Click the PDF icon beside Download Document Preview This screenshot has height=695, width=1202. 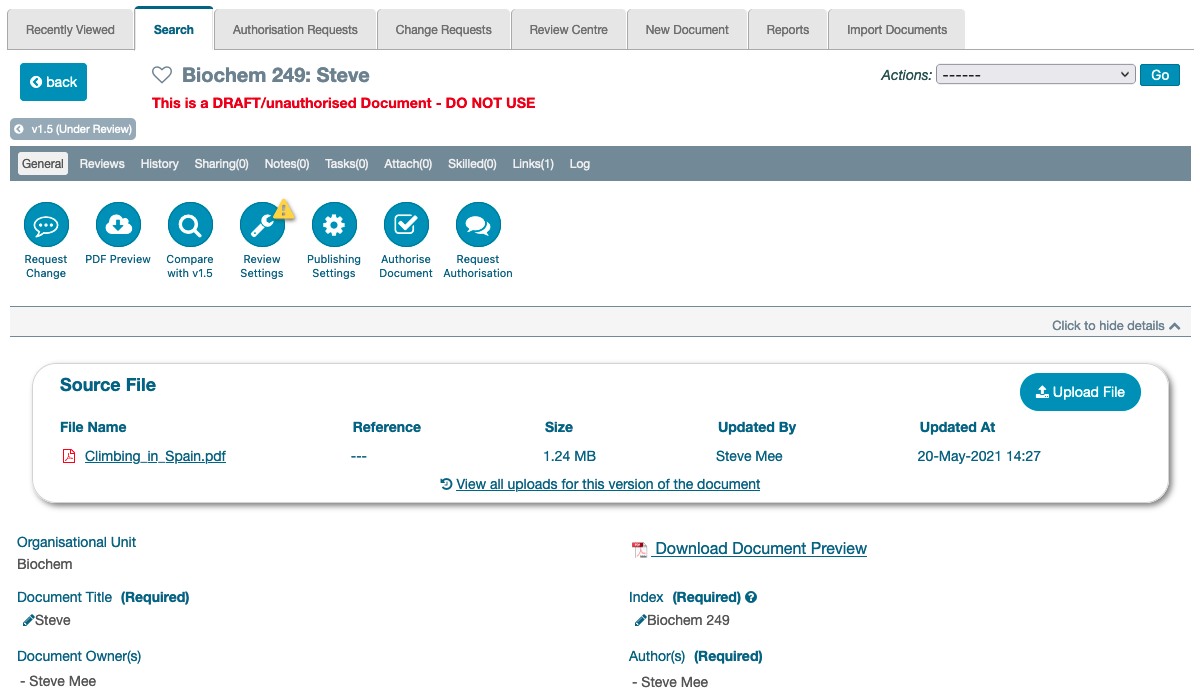(640, 550)
